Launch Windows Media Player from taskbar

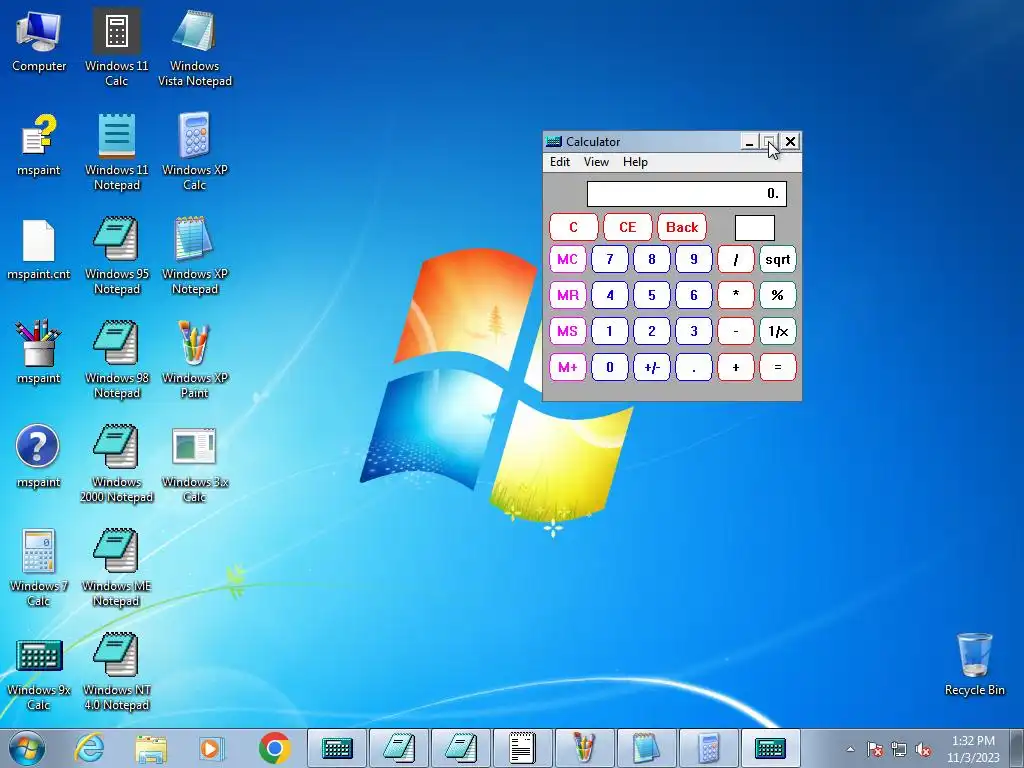point(212,748)
